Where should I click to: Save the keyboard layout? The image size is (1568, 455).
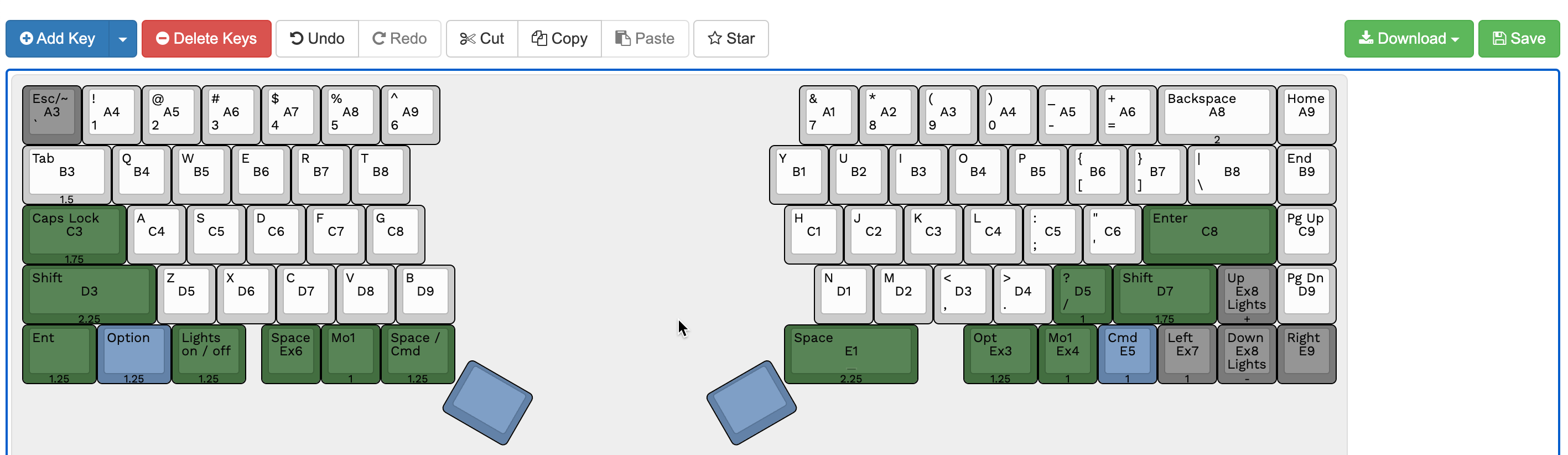pyautogui.click(x=1519, y=38)
